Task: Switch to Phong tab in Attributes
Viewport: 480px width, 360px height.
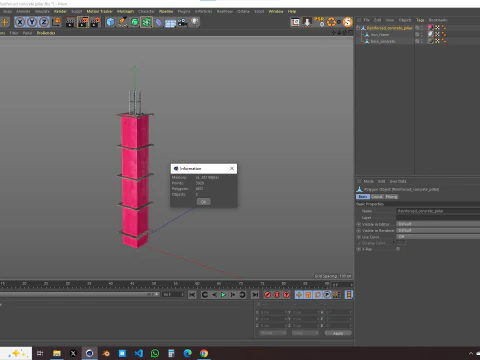Action: point(391,197)
